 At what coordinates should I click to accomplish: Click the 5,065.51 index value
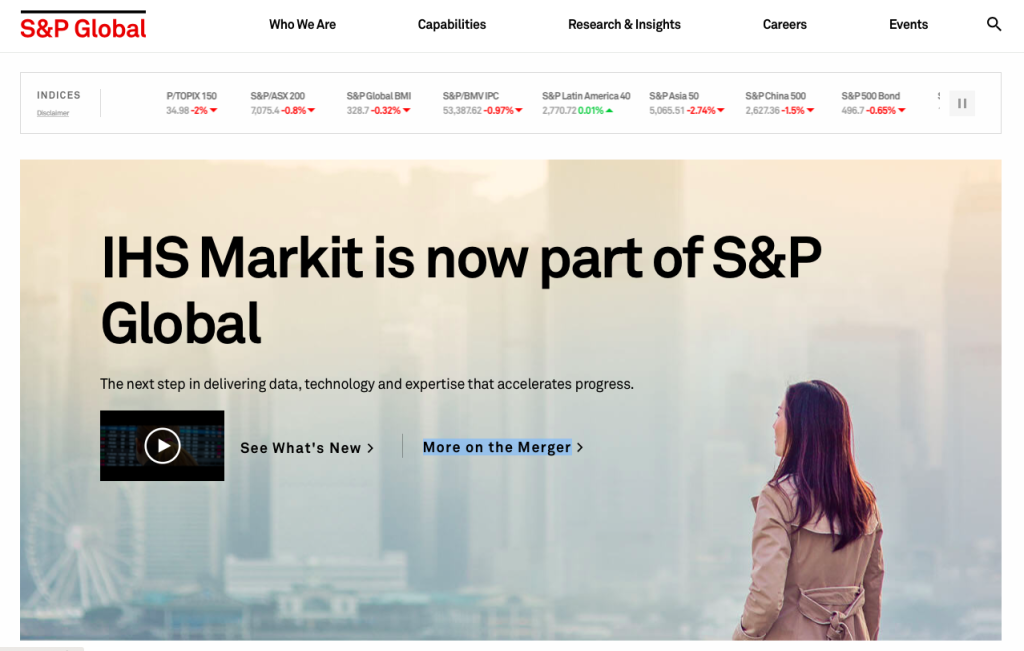[667, 110]
